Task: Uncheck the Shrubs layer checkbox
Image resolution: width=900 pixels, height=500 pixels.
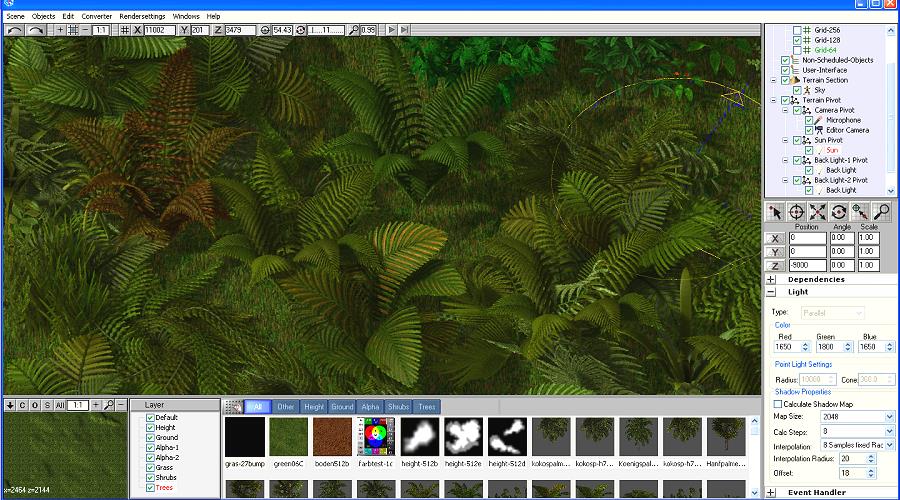Action: pyautogui.click(x=150, y=477)
